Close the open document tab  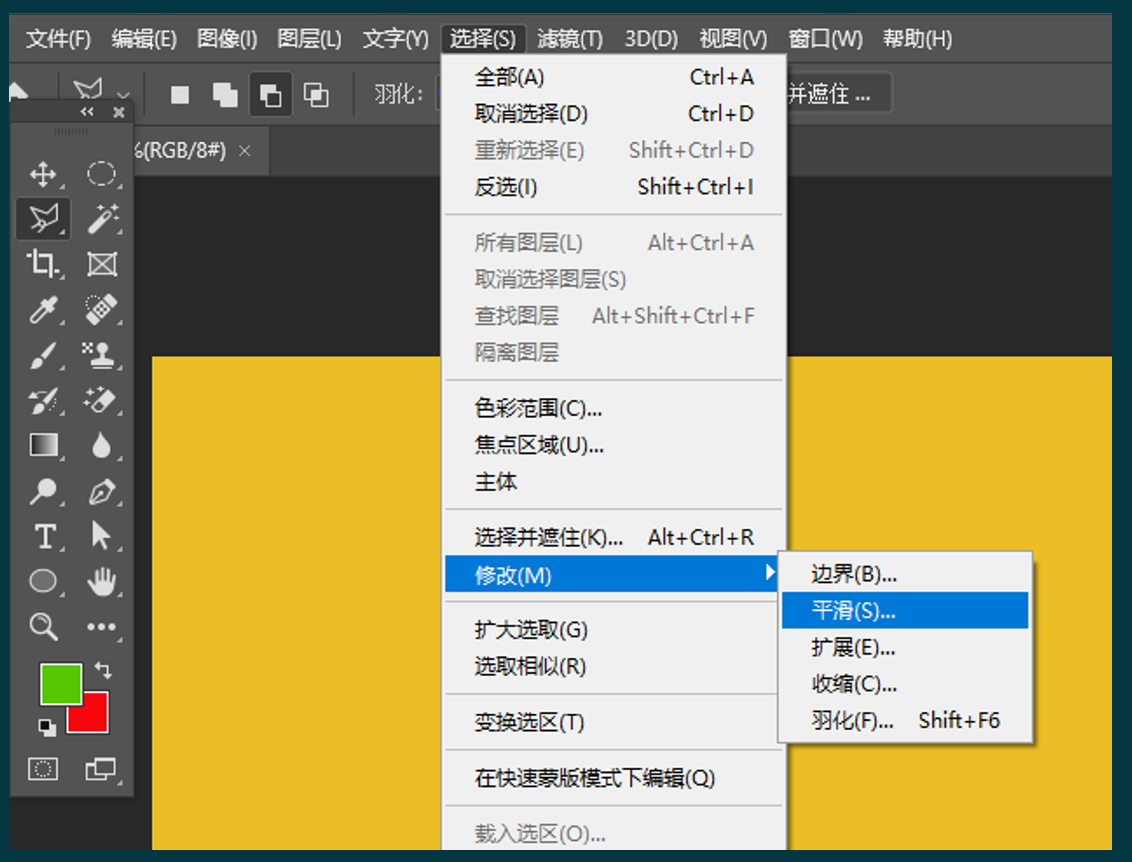pyautogui.click(x=244, y=150)
